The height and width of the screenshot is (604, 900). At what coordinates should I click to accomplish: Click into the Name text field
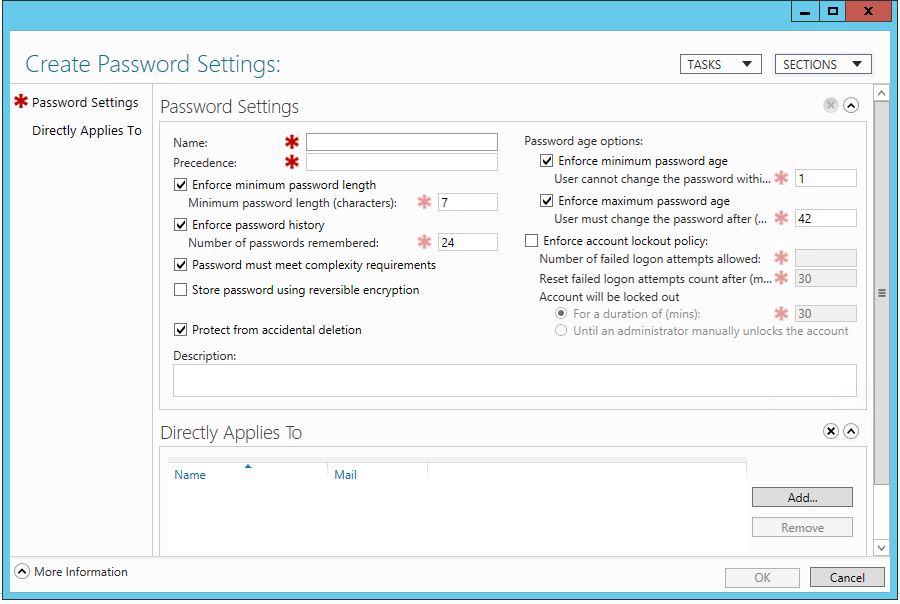401,142
